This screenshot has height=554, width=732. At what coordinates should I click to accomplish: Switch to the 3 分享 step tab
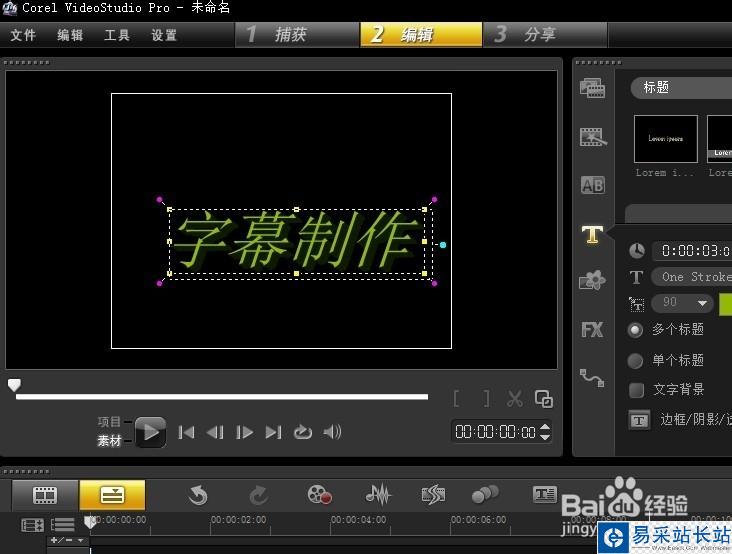(x=545, y=35)
